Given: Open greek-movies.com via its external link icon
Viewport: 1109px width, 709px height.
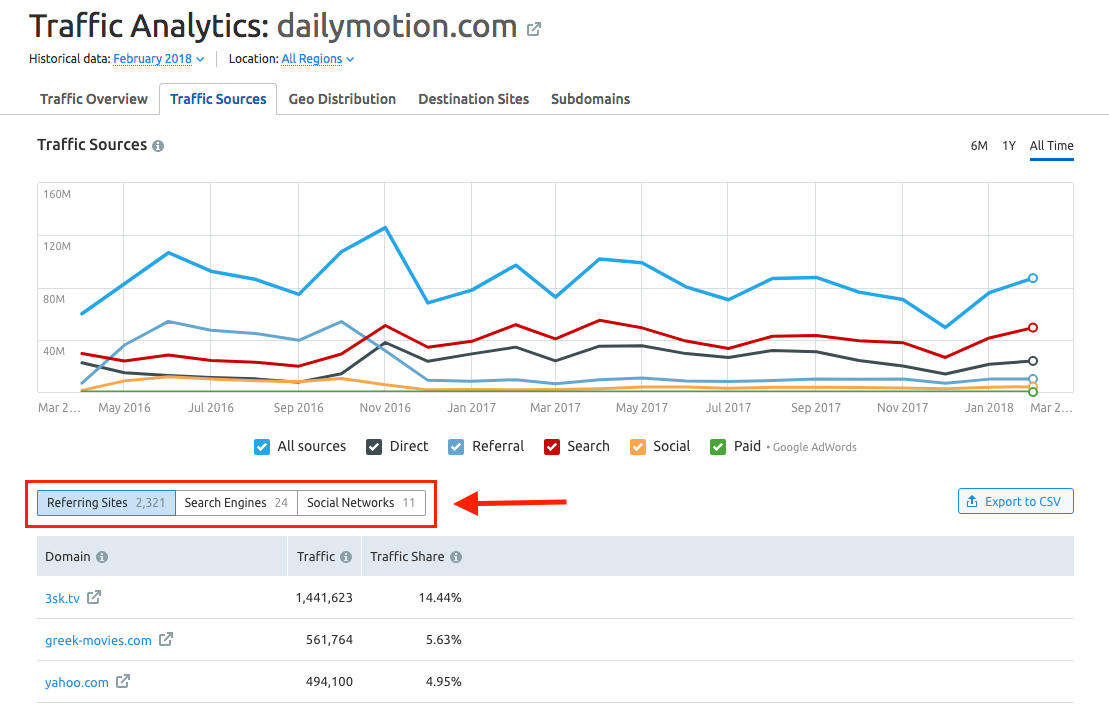Looking at the screenshot, I should tap(164, 640).
